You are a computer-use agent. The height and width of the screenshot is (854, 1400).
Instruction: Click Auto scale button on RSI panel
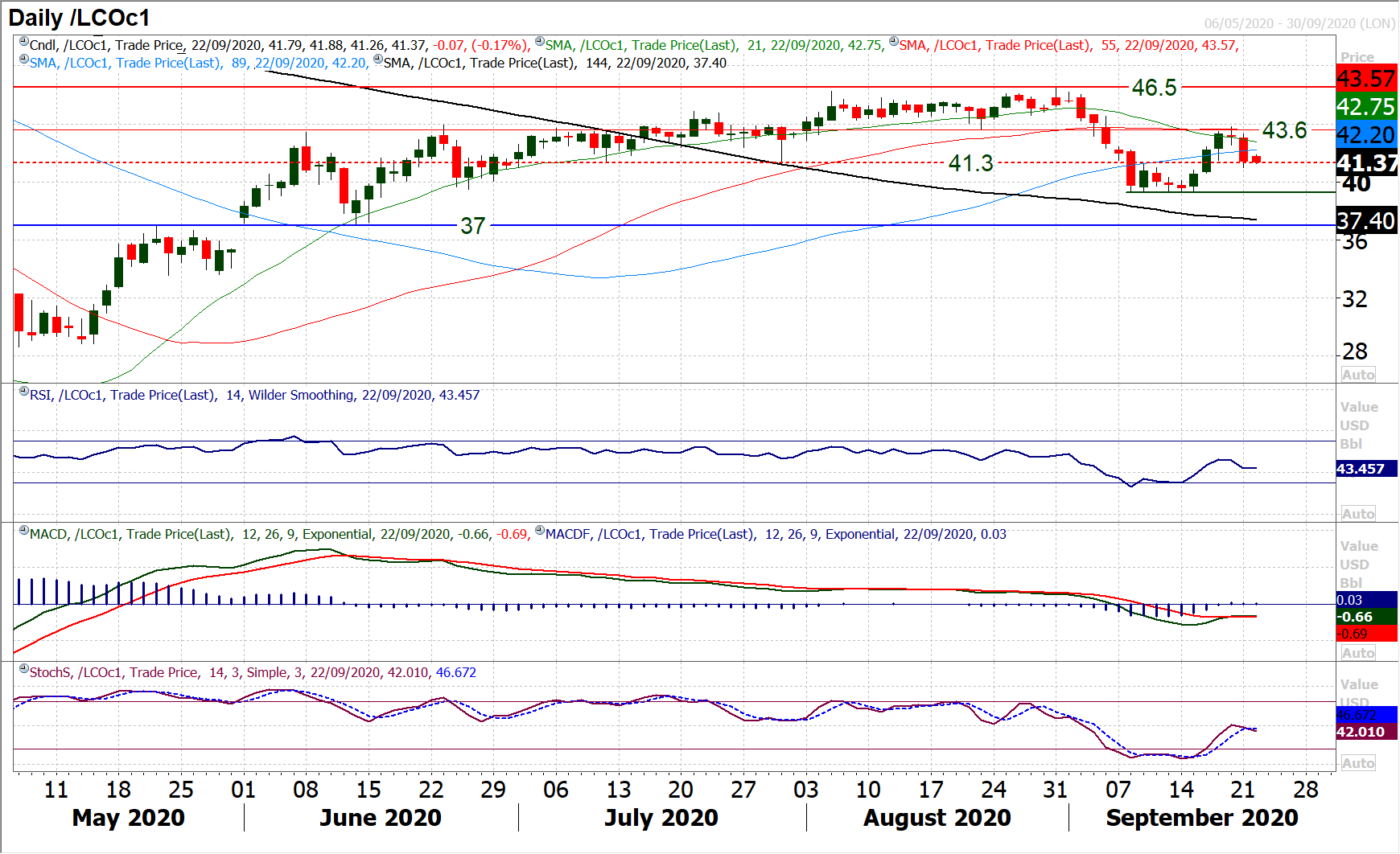click(1358, 514)
